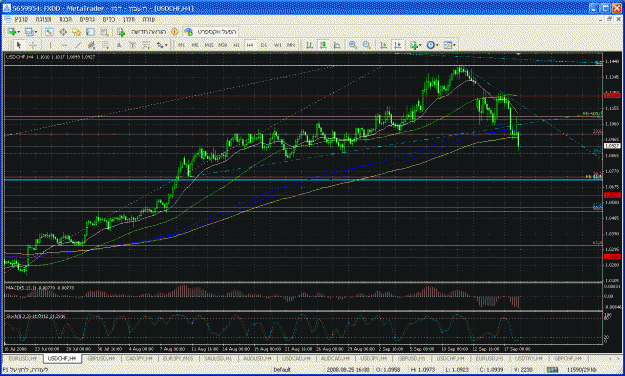625x376 pixels.
Task: Open the leftmost (Help) menu item
Action: [148, 19]
